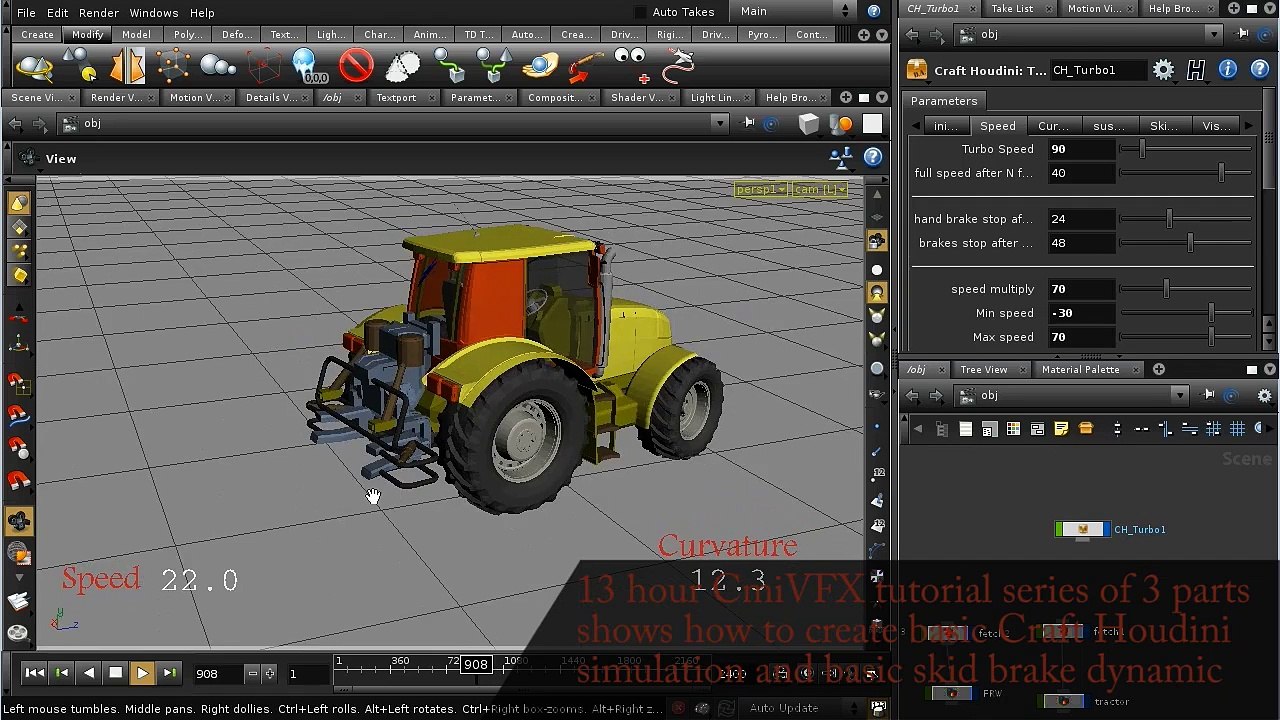Viewport: 1280px width, 720px height.
Task: Toggle the white background display square
Action: point(873,124)
